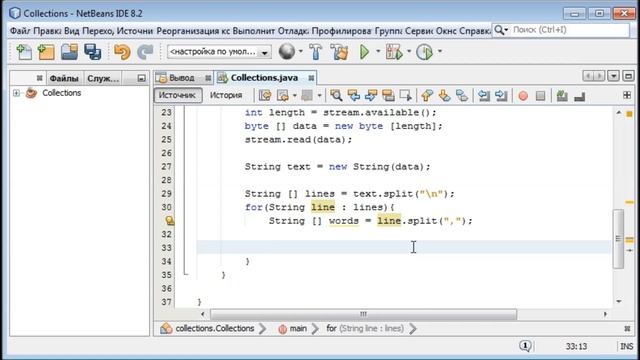640x360 pixels.
Task: Open Сервис menu
Action: click(420, 31)
